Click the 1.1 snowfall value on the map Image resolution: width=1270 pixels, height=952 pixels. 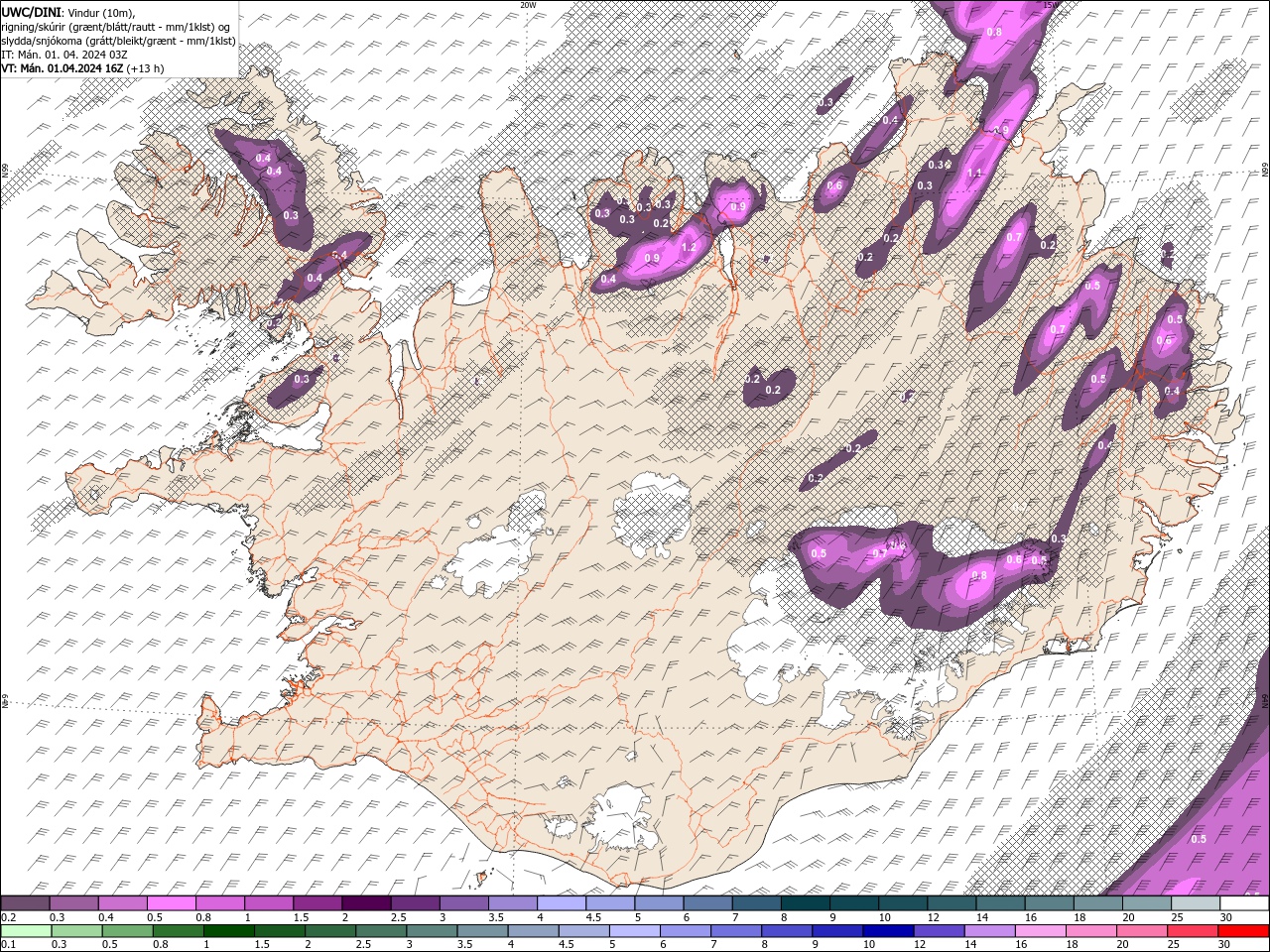pos(974,173)
